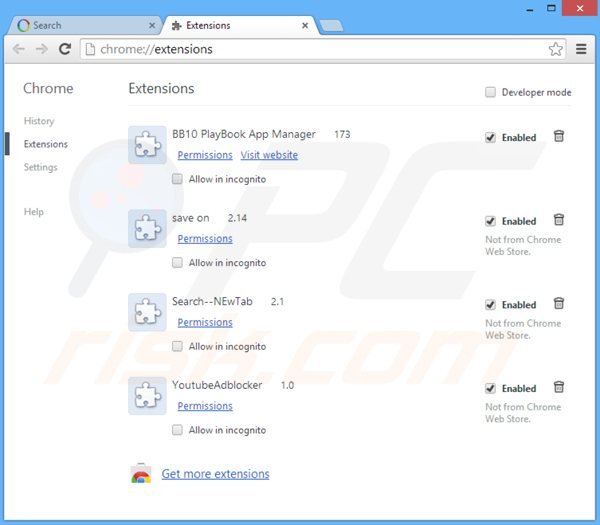Click the Chrome heading in sidebar
Image resolution: width=600 pixels, height=525 pixels.
tap(48, 88)
